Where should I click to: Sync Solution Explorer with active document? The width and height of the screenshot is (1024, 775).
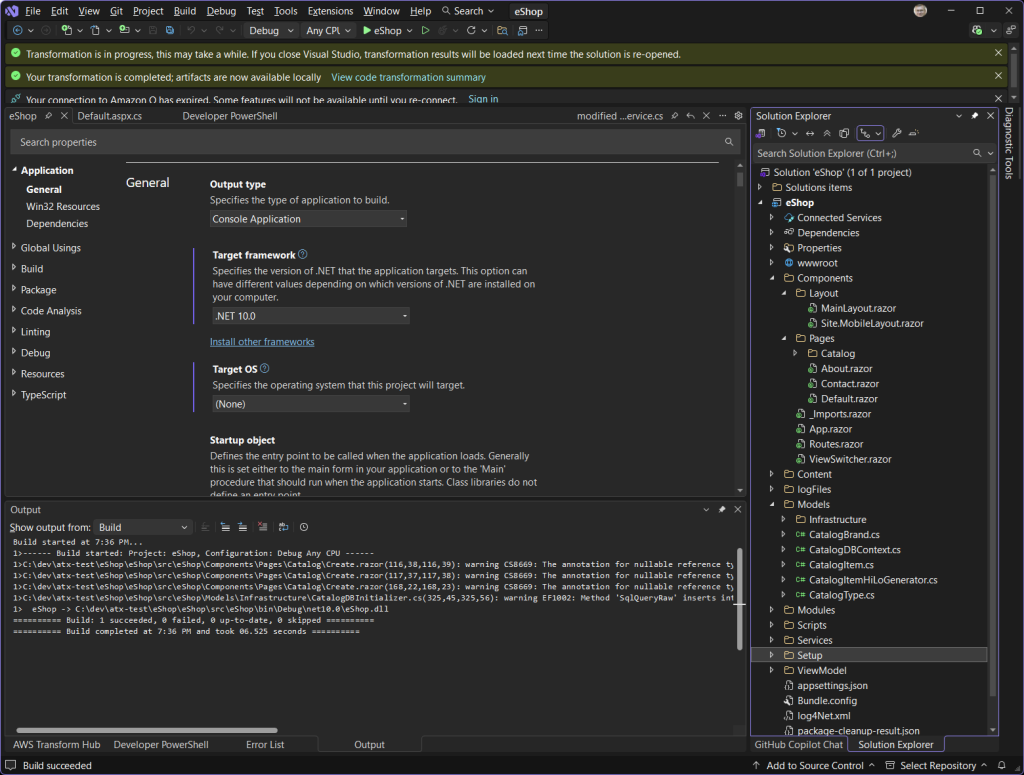pos(810,133)
